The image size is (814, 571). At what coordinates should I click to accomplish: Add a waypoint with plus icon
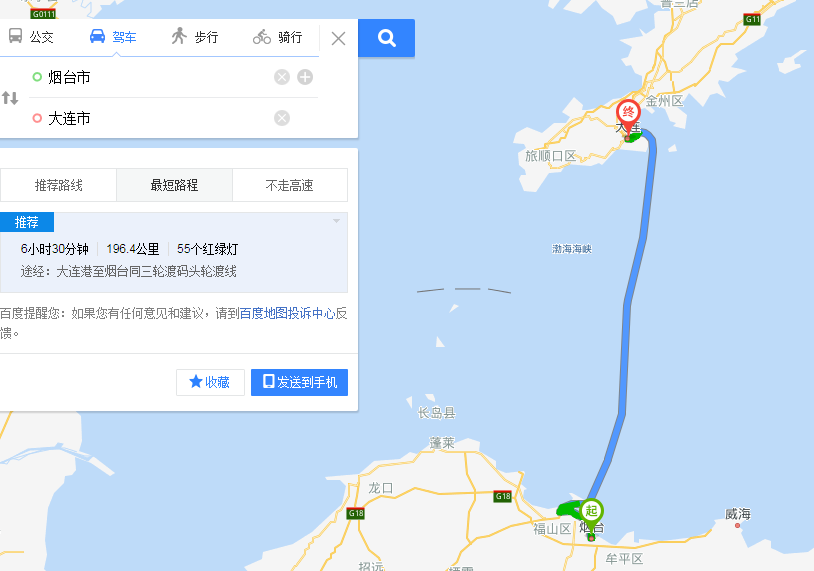coord(305,77)
